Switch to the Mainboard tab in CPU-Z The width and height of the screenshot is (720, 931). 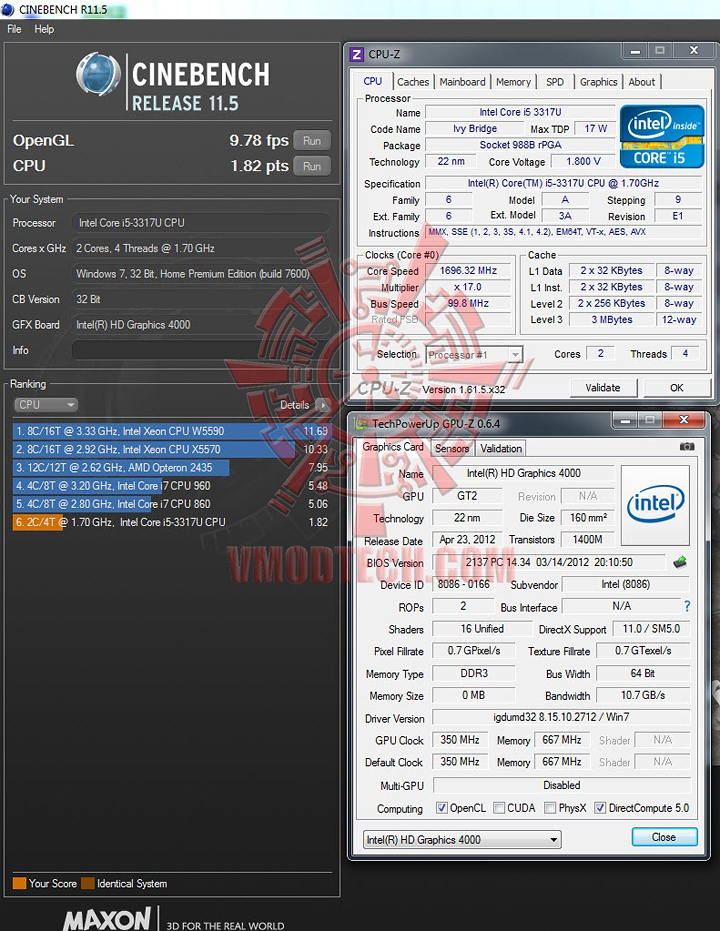(x=462, y=82)
